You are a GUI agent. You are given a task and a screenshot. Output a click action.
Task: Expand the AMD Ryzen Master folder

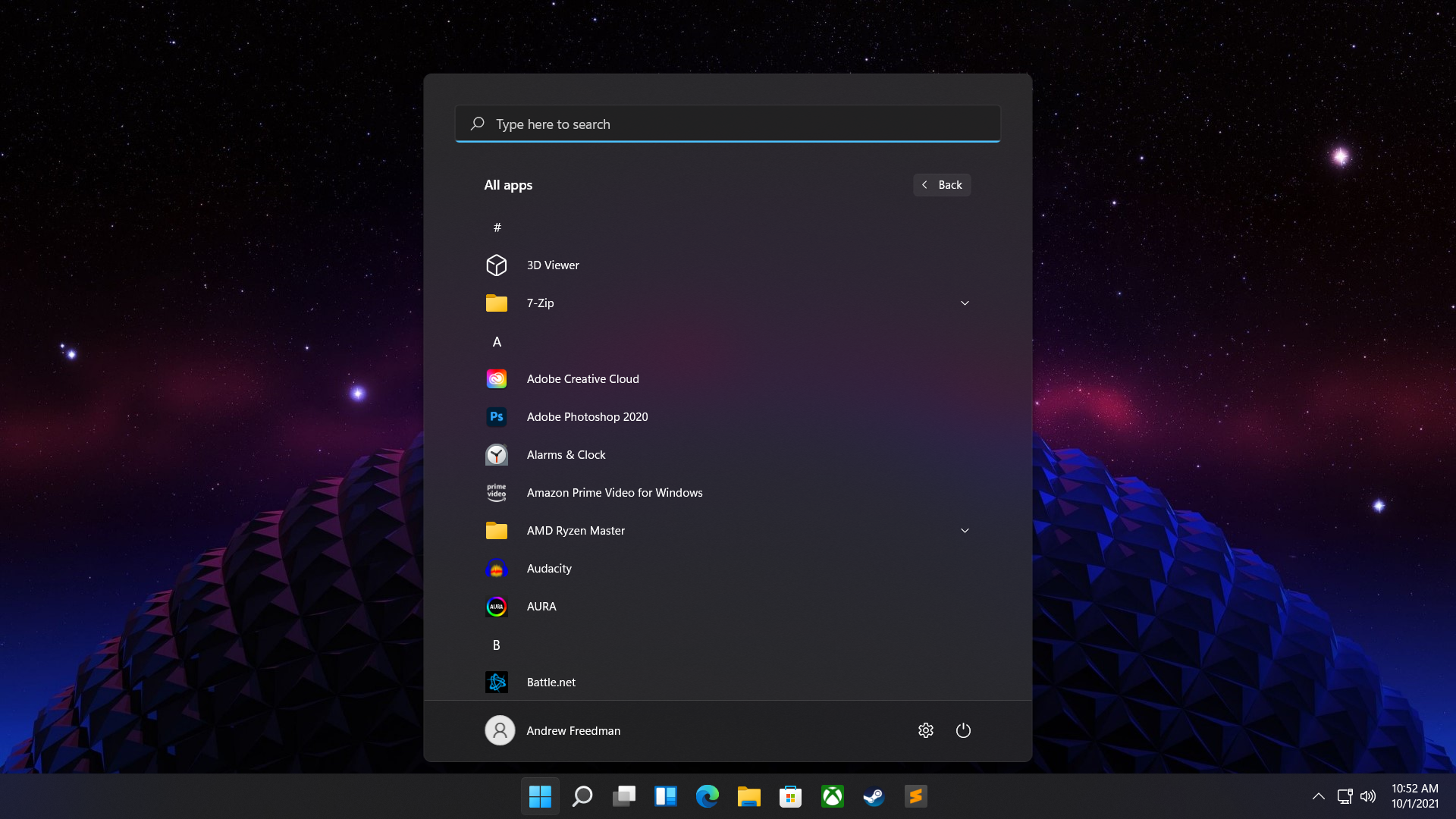pyautogui.click(x=965, y=531)
